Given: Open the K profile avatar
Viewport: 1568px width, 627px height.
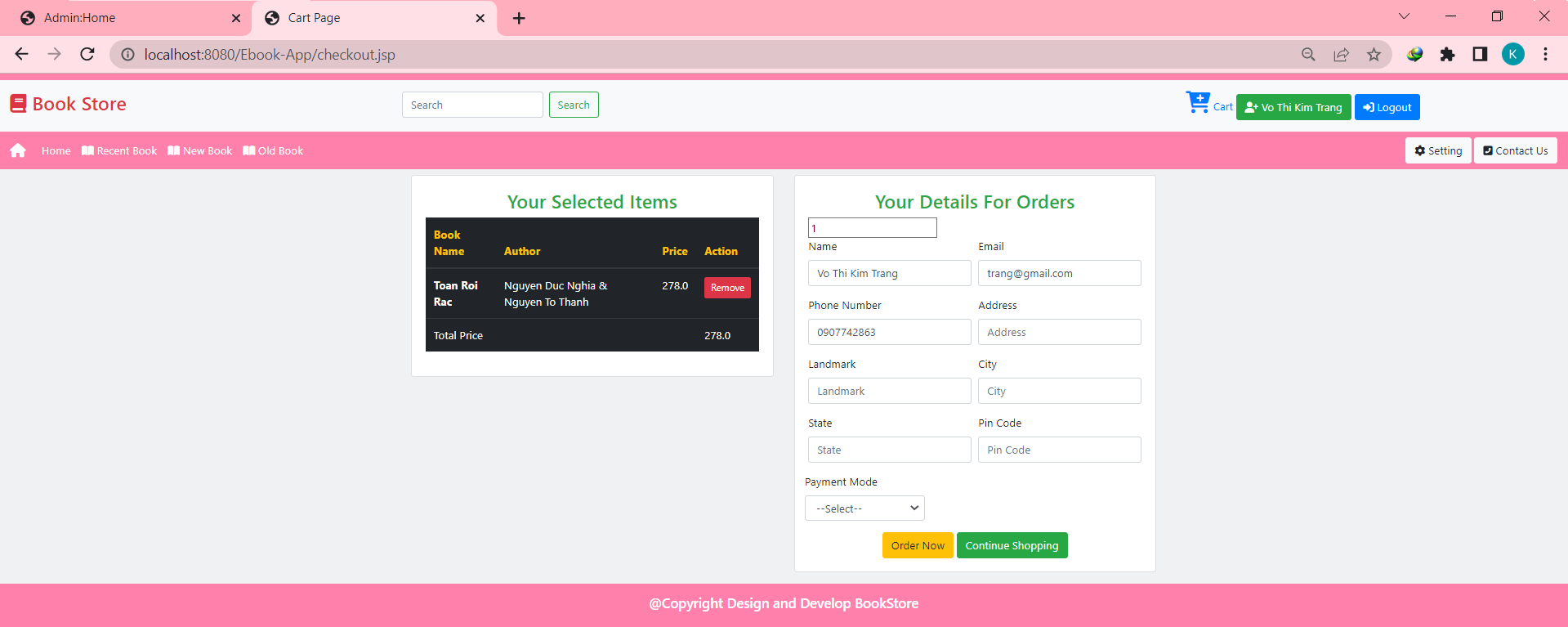Looking at the screenshot, I should 1512,55.
